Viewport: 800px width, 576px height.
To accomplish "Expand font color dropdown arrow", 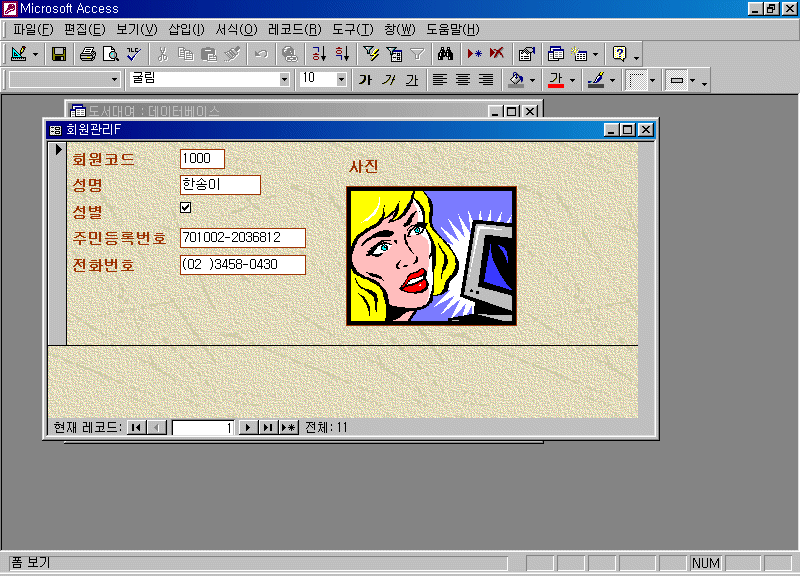I will (572, 81).
